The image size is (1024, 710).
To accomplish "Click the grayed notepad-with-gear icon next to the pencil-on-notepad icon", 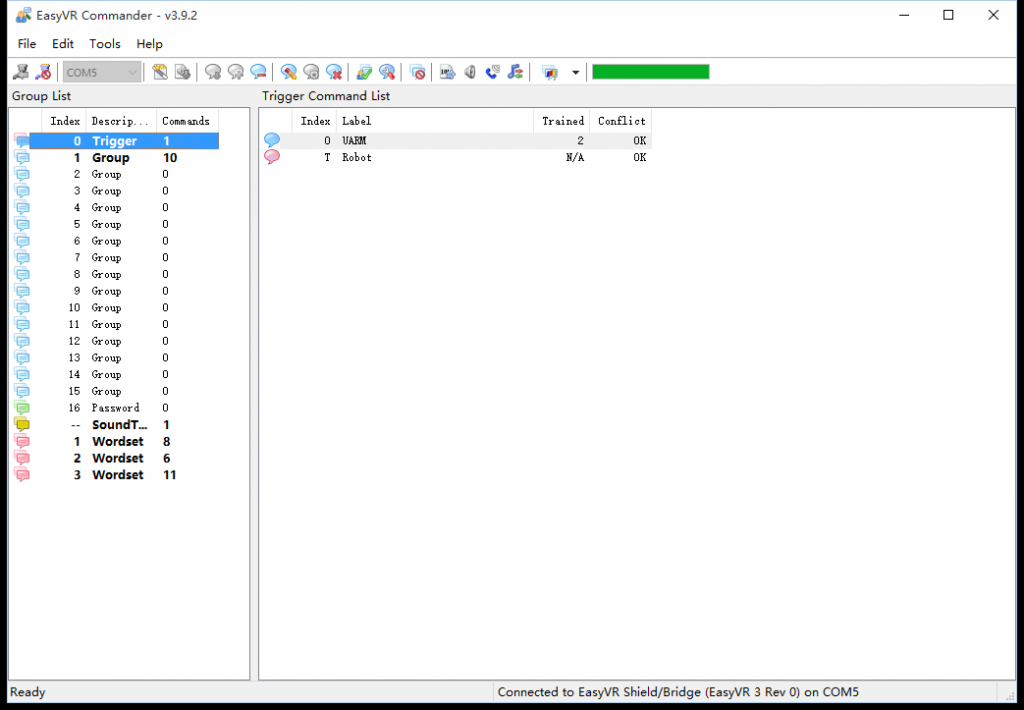I will pyautogui.click(x=183, y=72).
